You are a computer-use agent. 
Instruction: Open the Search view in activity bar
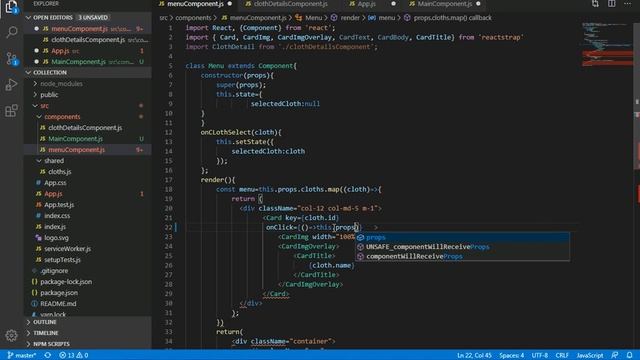[x=11, y=32]
